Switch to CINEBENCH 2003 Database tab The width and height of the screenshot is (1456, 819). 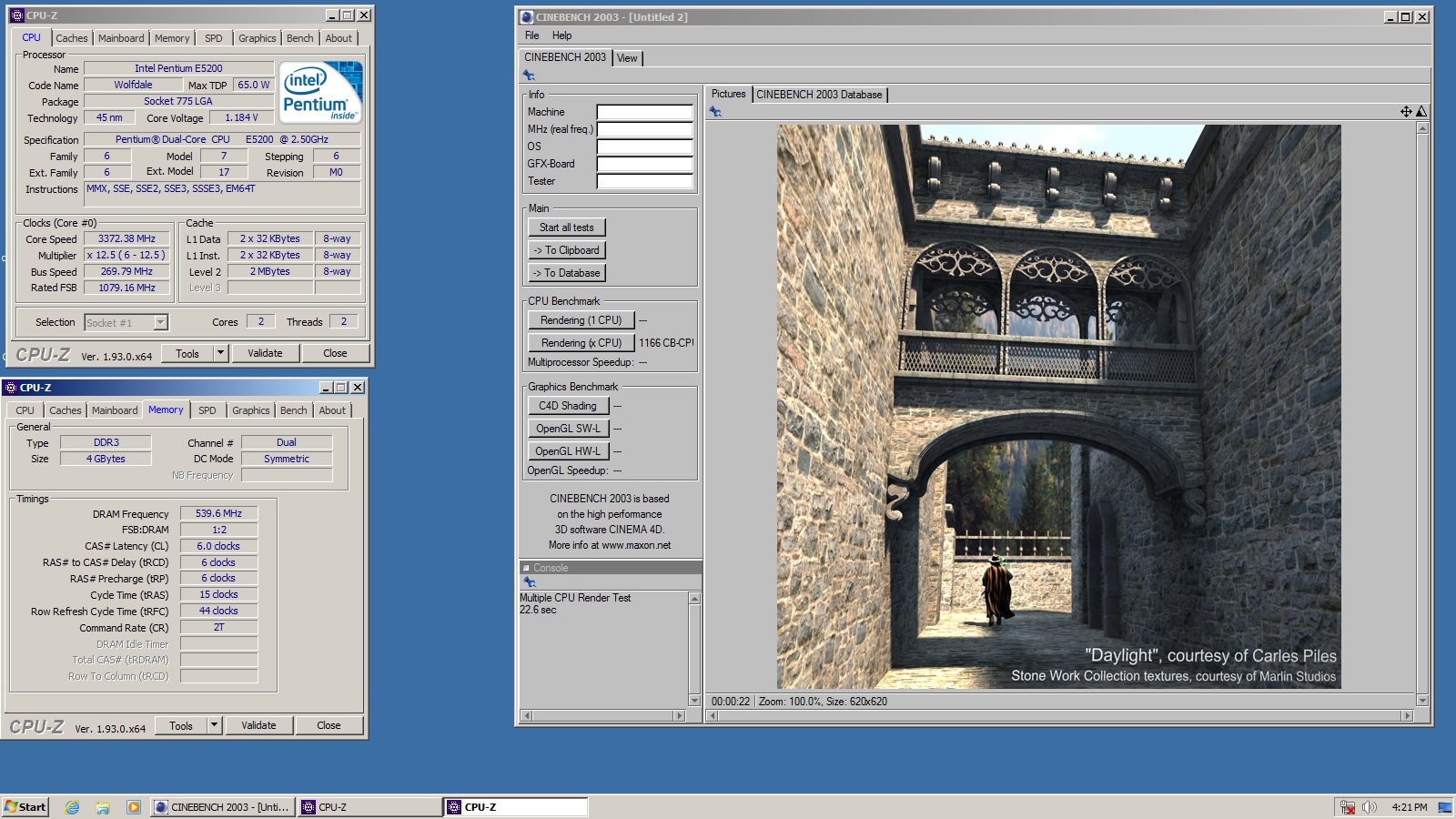click(x=819, y=95)
